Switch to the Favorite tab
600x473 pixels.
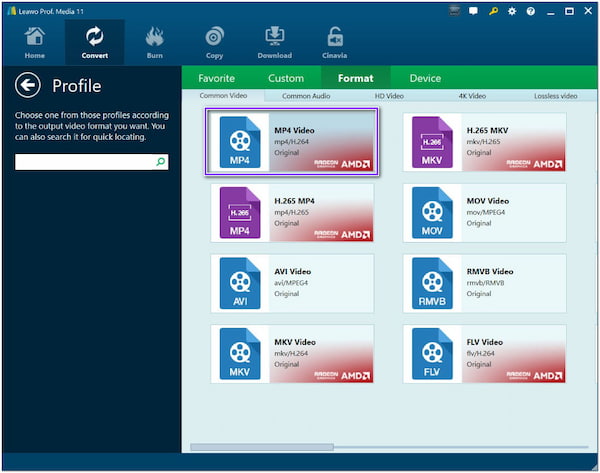(x=216, y=78)
